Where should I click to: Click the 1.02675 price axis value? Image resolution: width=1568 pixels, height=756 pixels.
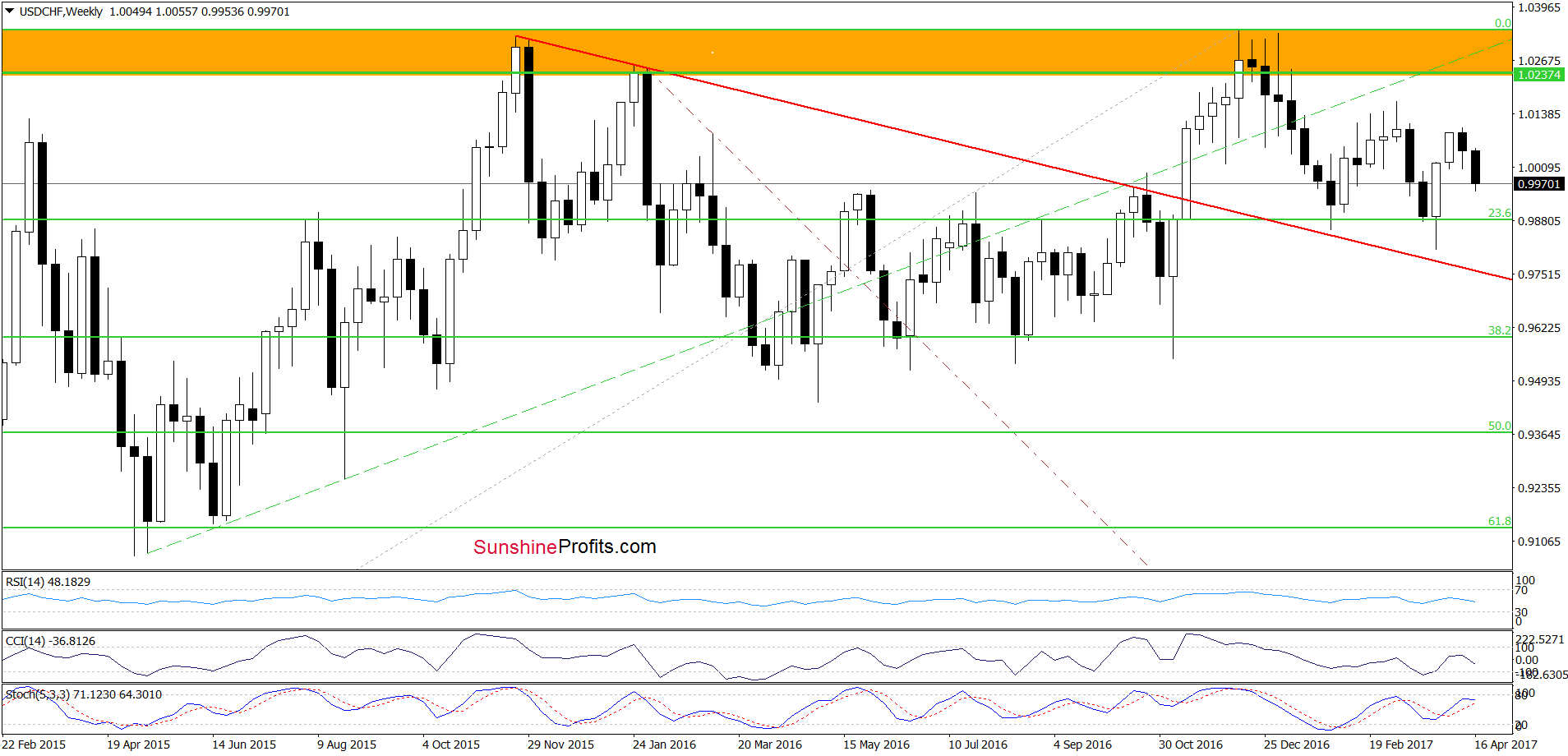pyautogui.click(x=1538, y=61)
